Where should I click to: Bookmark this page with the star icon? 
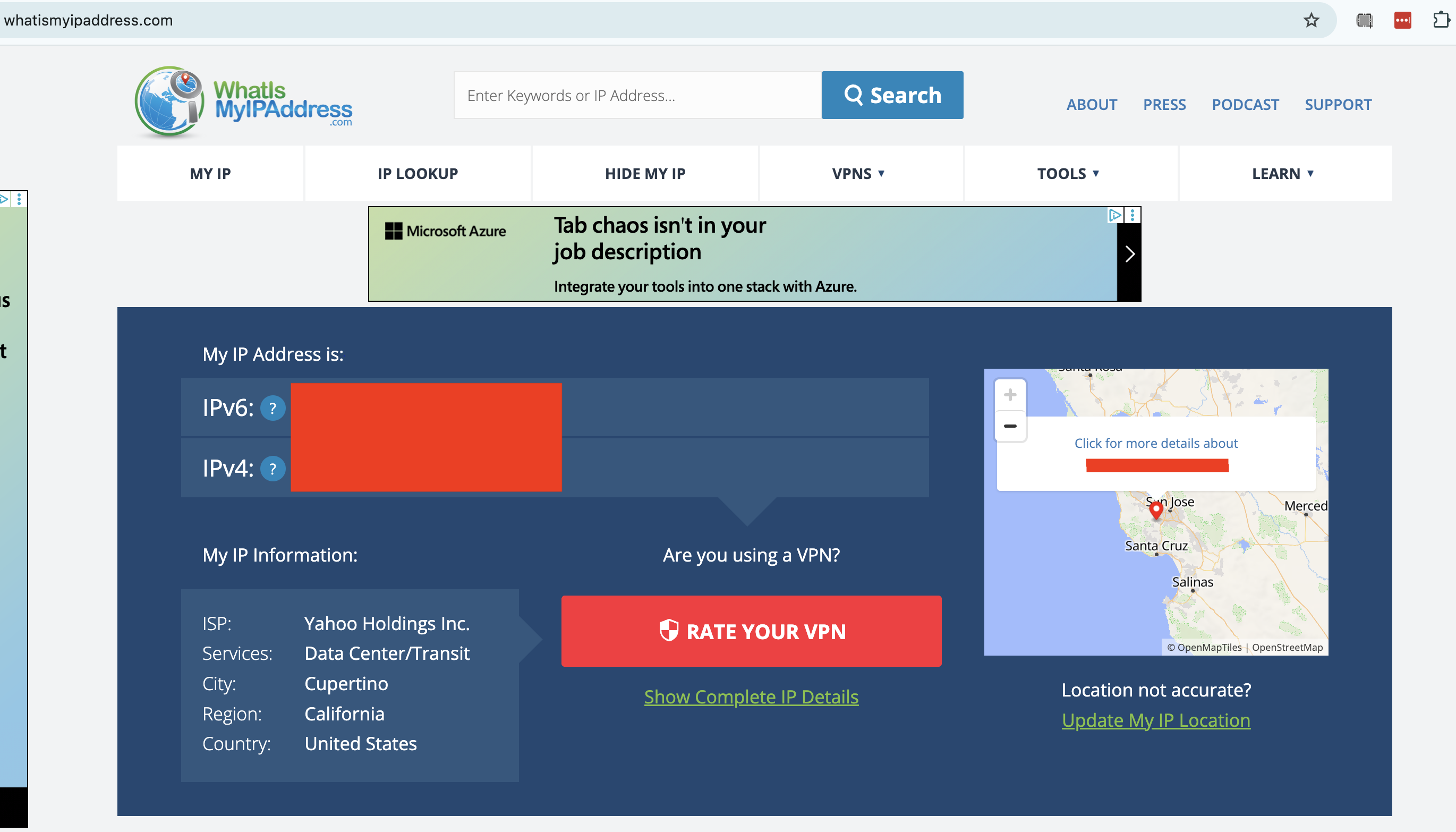[1311, 21]
